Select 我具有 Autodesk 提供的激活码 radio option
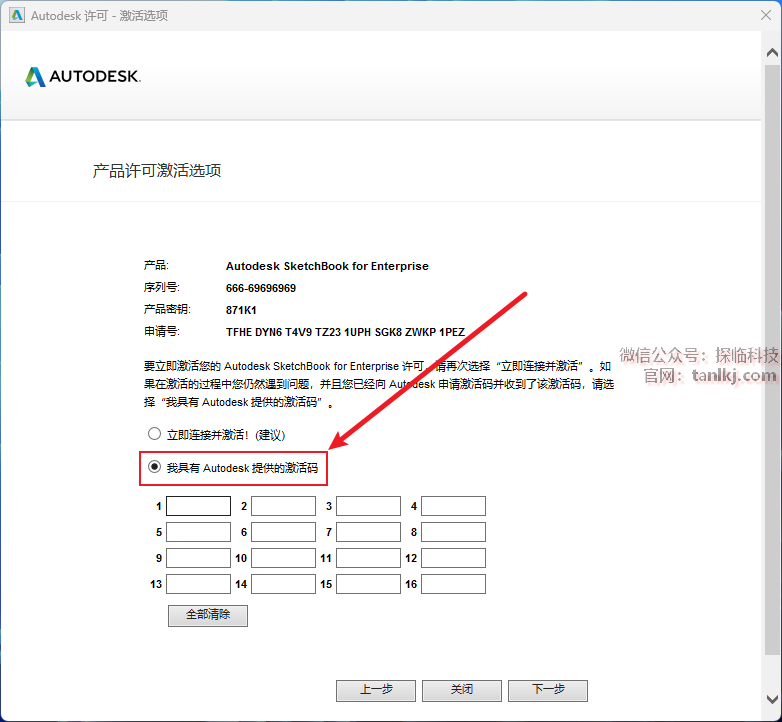This screenshot has height=722, width=782. (x=154, y=467)
